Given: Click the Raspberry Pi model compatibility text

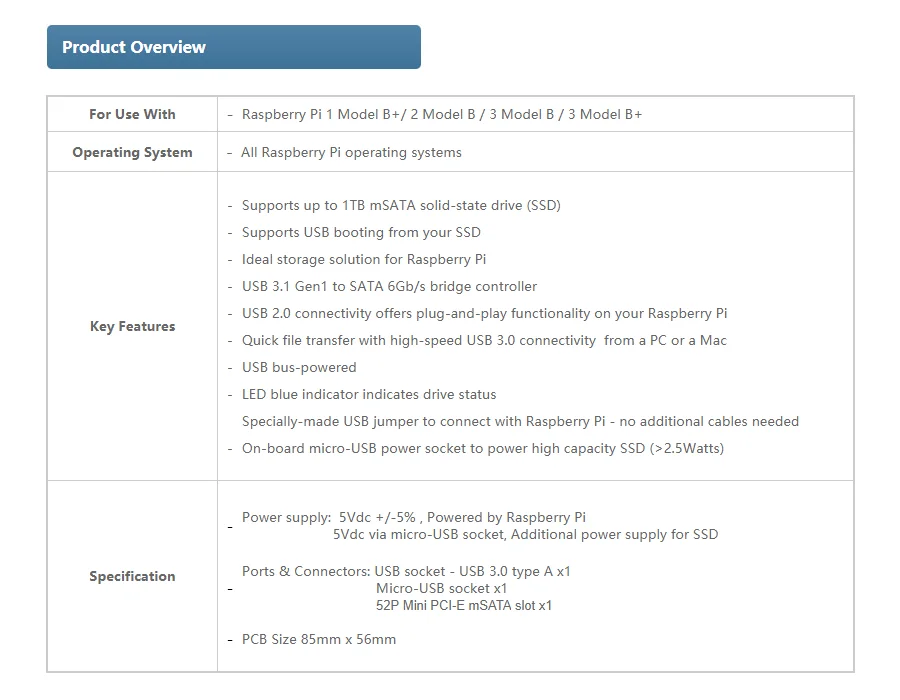Looking at the screenshot, I should coord(442,114).
